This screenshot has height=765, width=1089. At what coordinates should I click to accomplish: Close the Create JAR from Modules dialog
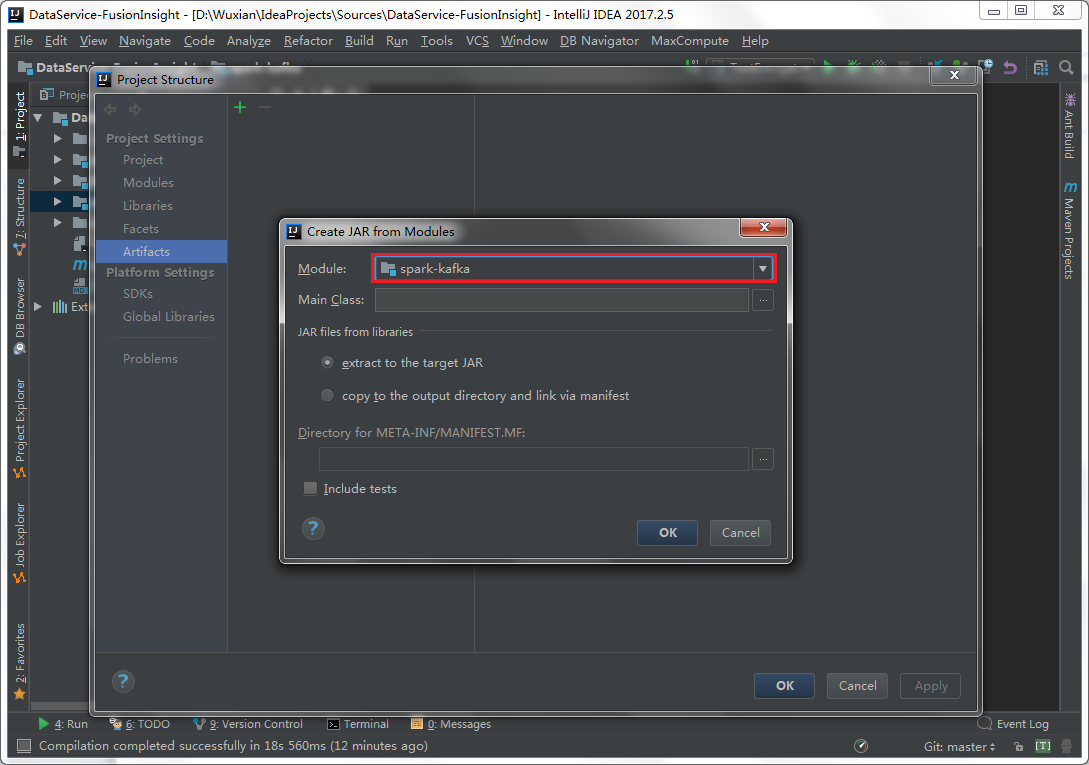click(x=763, y=227)
